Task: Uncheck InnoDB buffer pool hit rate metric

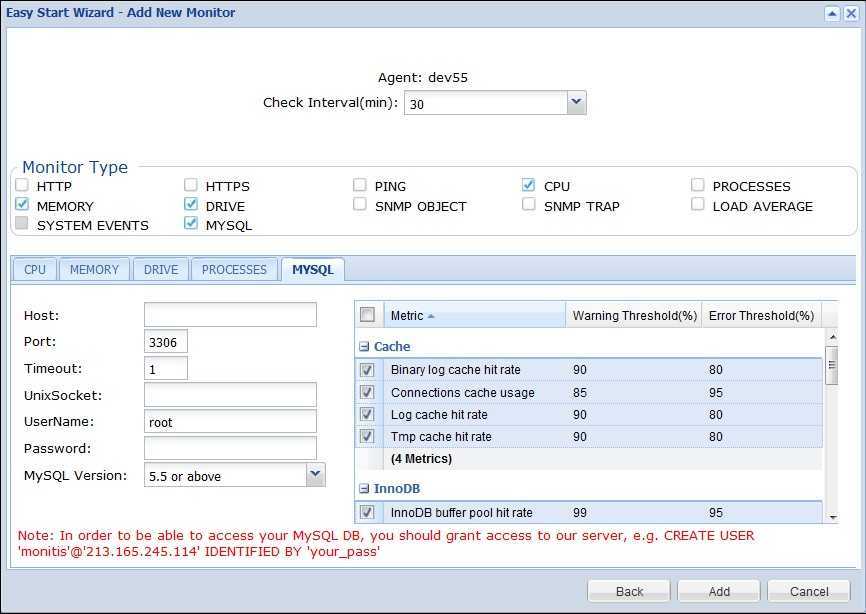Action: 367,512
